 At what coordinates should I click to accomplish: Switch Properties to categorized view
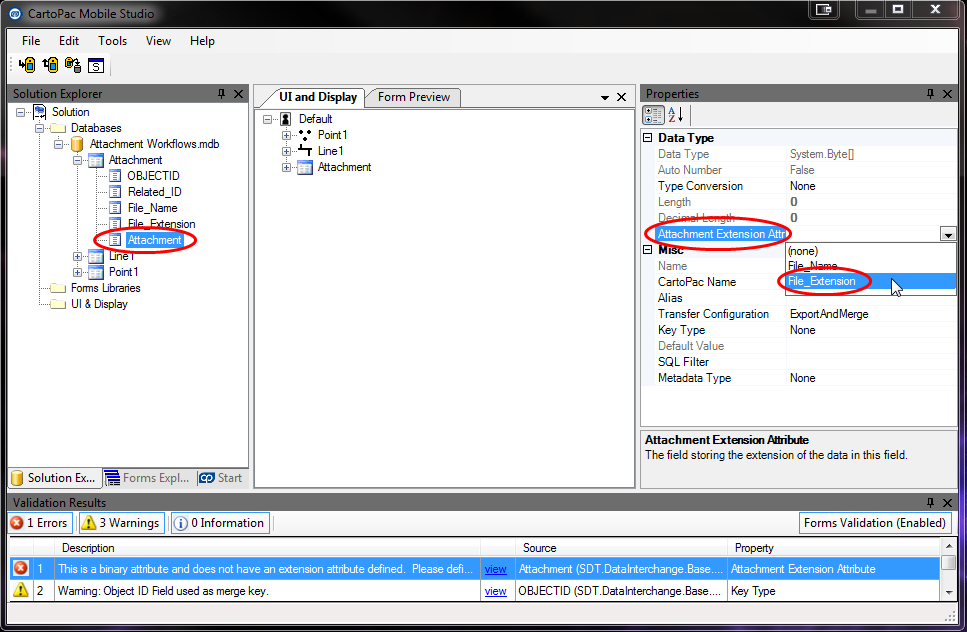652,115
